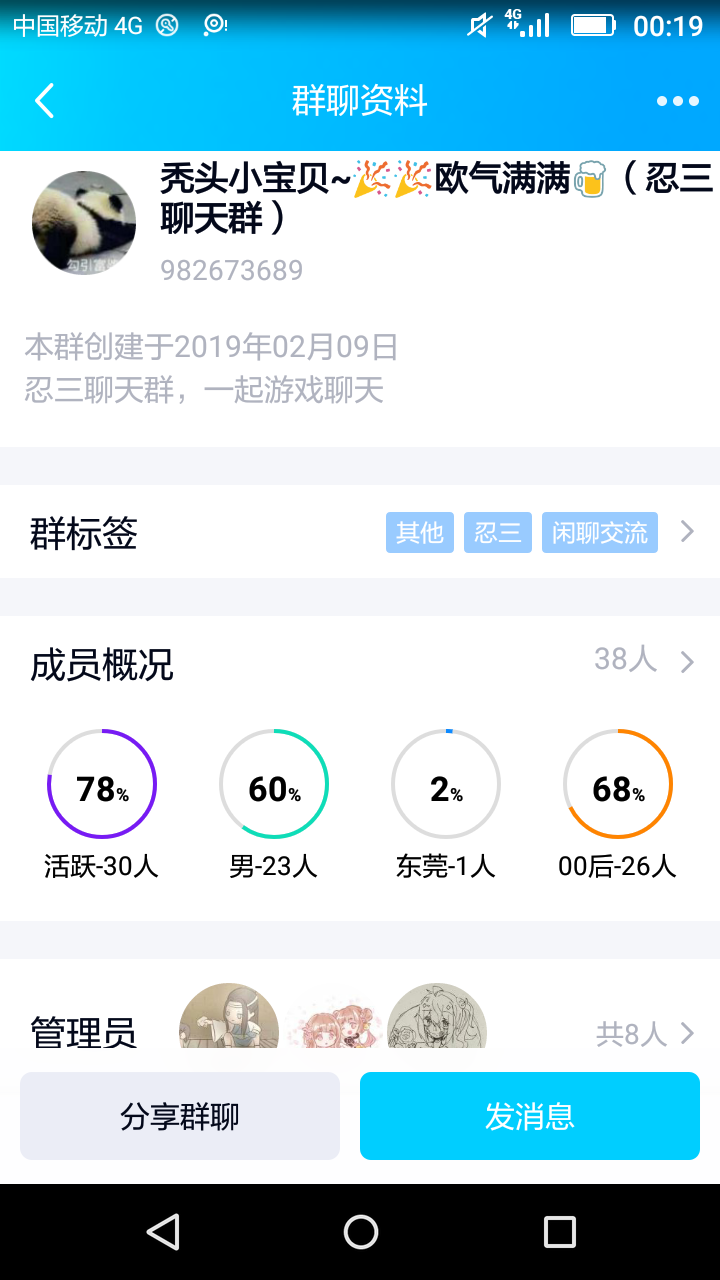The height and width of the screenshot is (1280, 720).
Task: Tap the recent apps square button
Action: 559,1232
